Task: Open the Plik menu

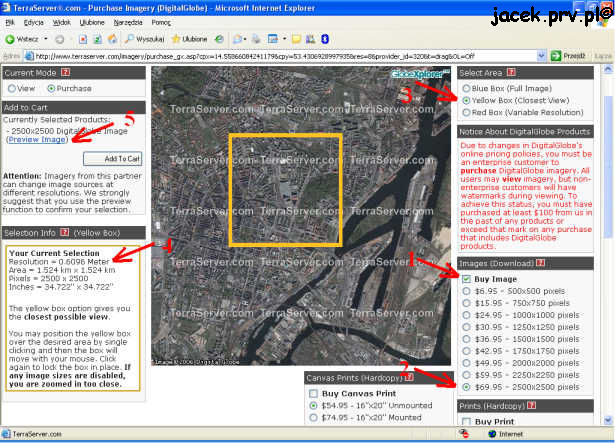Action: click(x=10, y=22)
